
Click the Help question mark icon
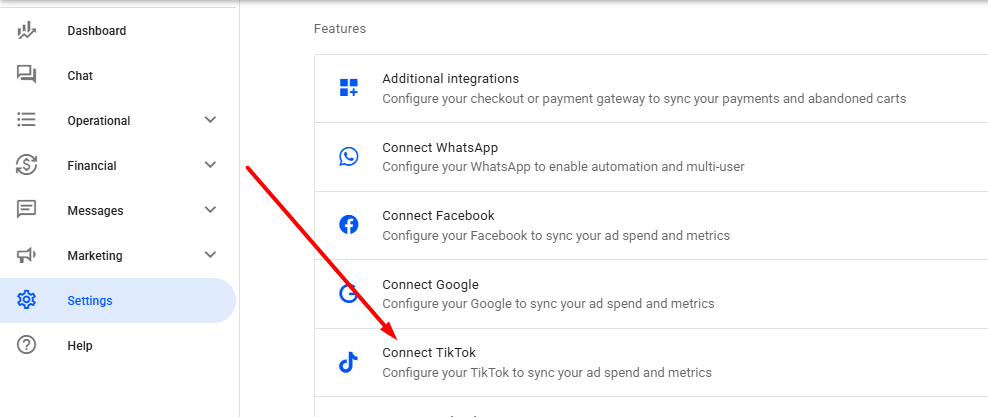pyautogui.click(x=27, y=346)
